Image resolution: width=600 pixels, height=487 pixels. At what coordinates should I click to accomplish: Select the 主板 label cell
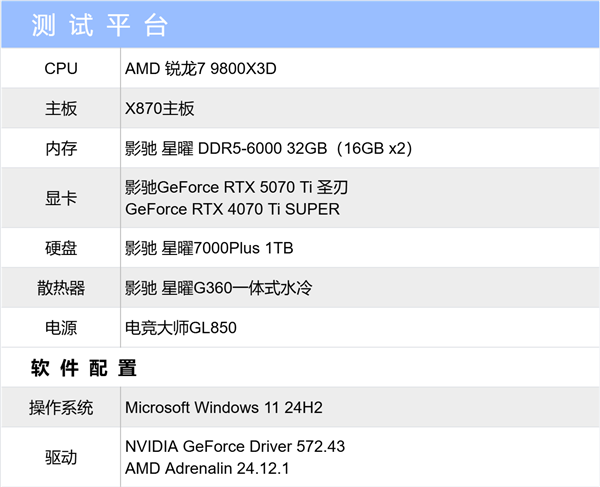point(61,108)
